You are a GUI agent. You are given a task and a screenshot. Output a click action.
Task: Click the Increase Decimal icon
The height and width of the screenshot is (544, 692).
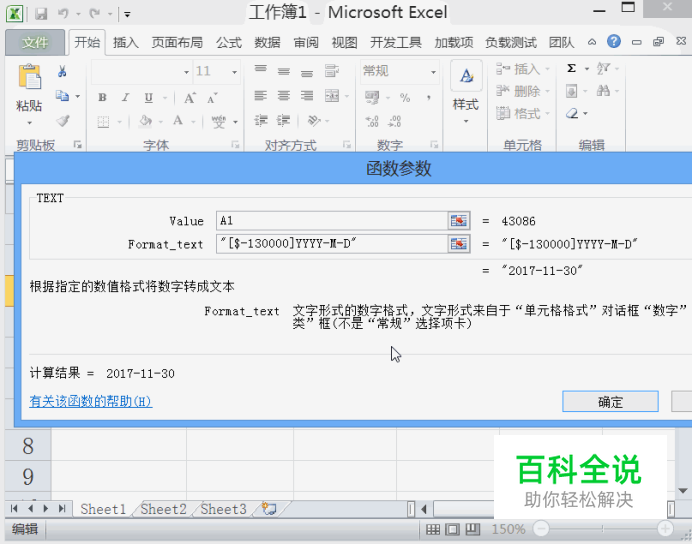pyautogui.click(x=372, y=121)
